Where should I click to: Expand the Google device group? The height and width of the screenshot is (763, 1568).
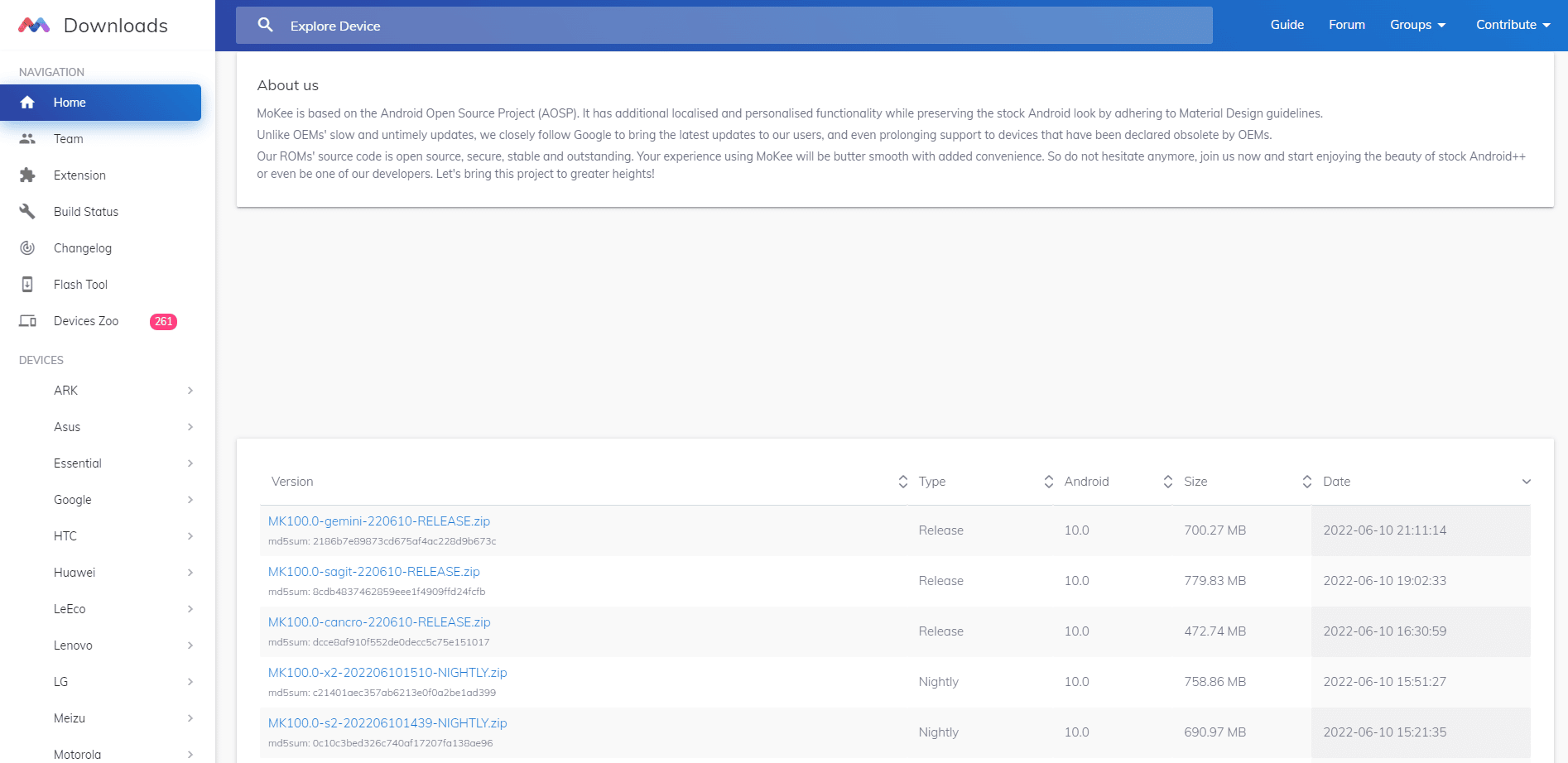190,500
